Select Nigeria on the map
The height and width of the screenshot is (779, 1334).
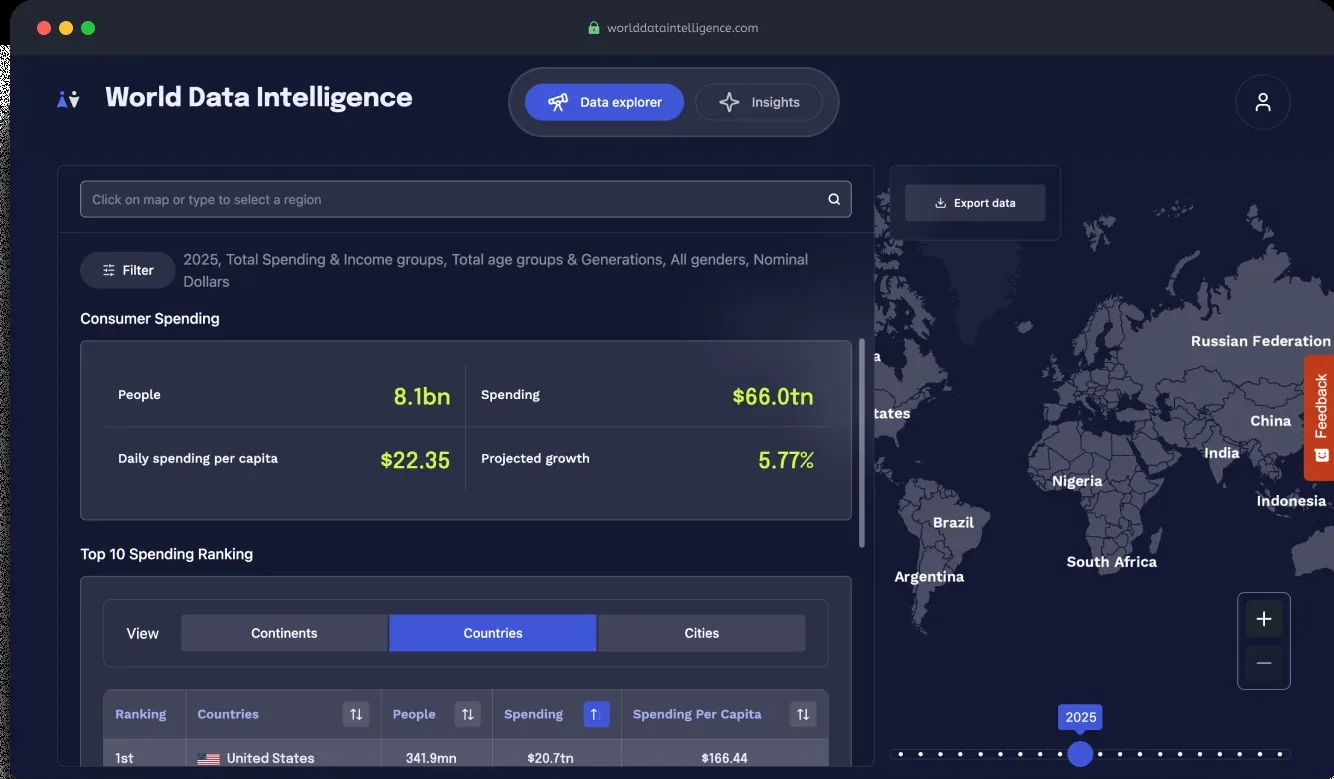tap(1077, 481)
